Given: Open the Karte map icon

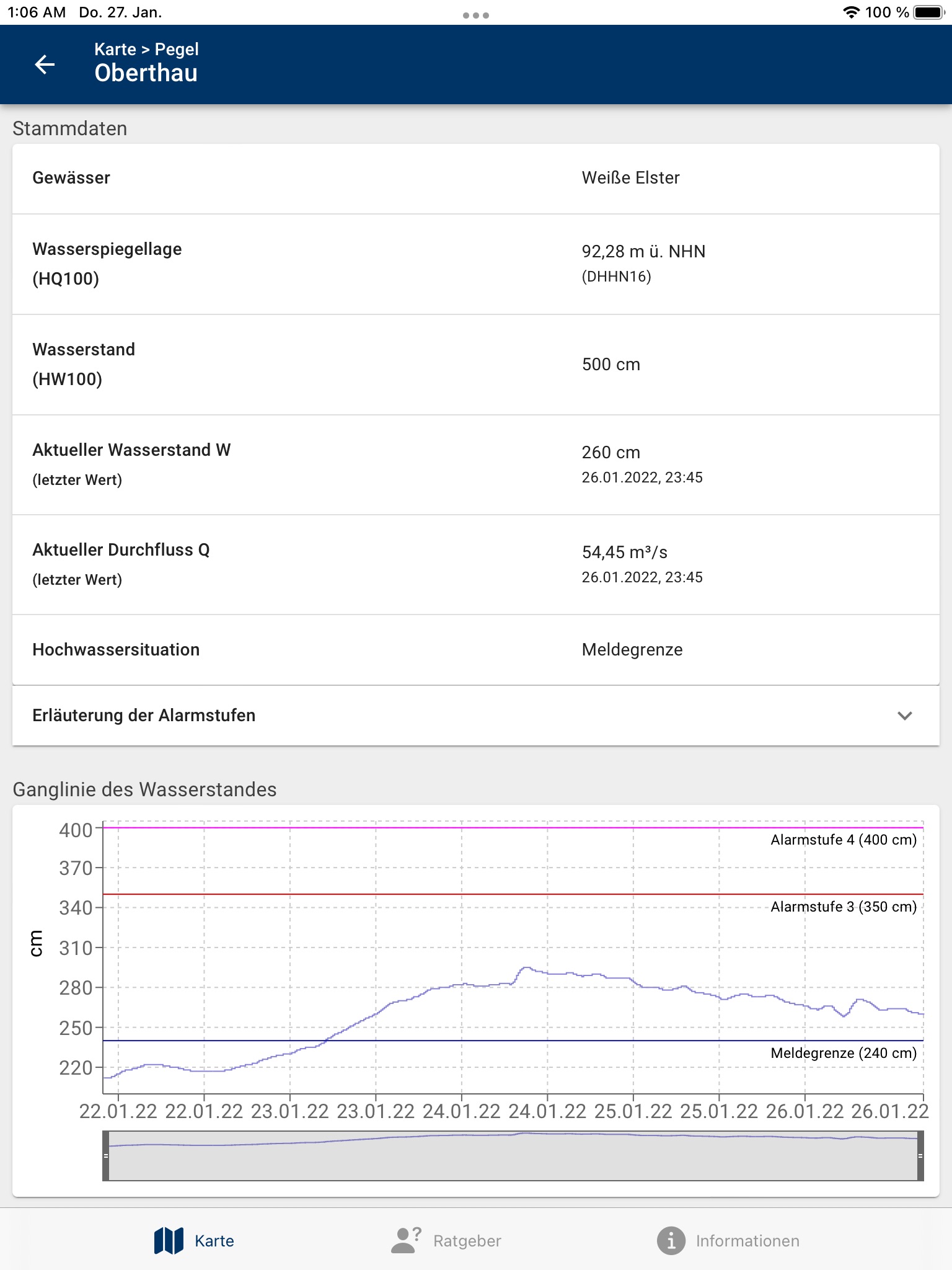Looking at the screenshot, I should click(169, 1240).
